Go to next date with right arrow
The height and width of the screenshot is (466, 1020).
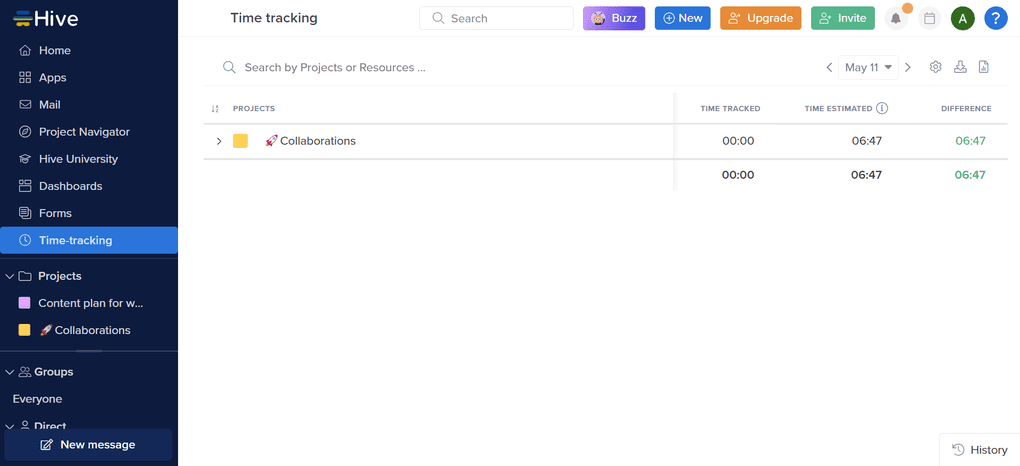pyautogui.click(x=908, y=67)
